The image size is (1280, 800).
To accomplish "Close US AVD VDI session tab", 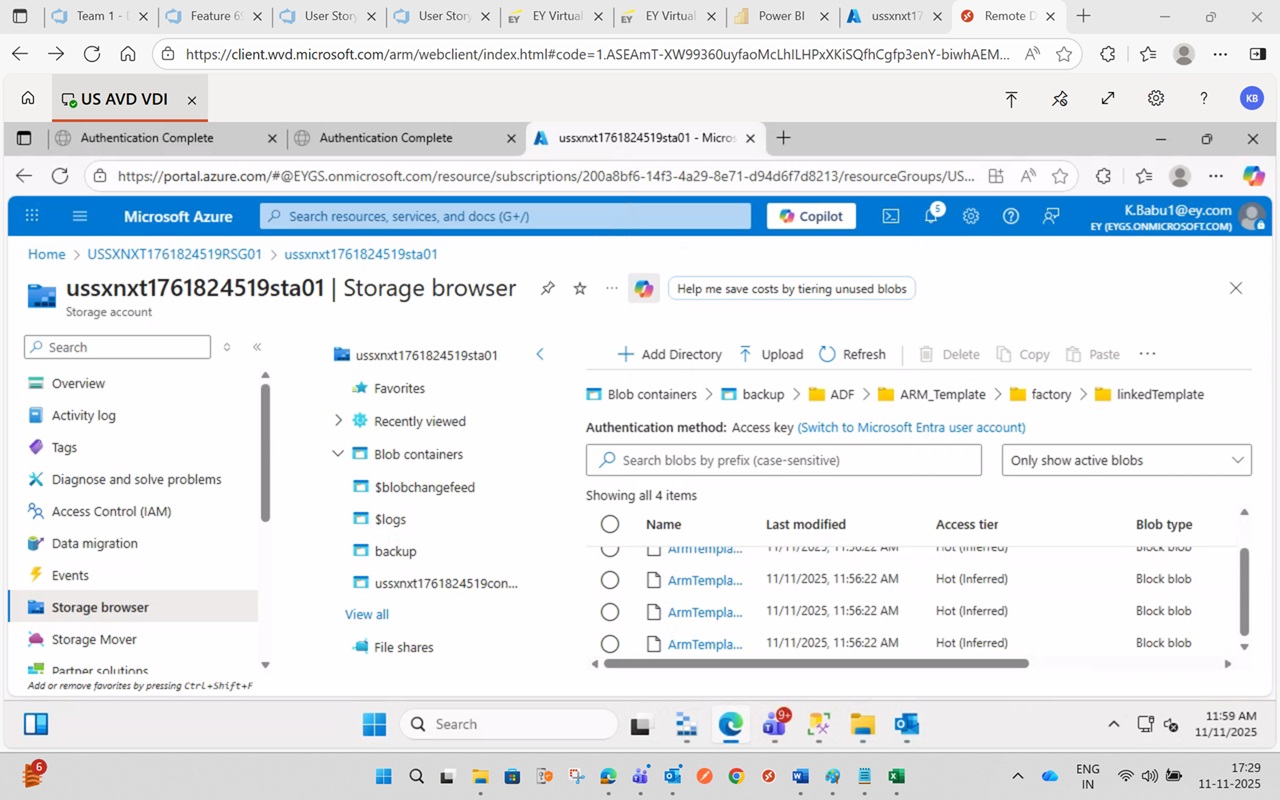I will tap(191, 100).
